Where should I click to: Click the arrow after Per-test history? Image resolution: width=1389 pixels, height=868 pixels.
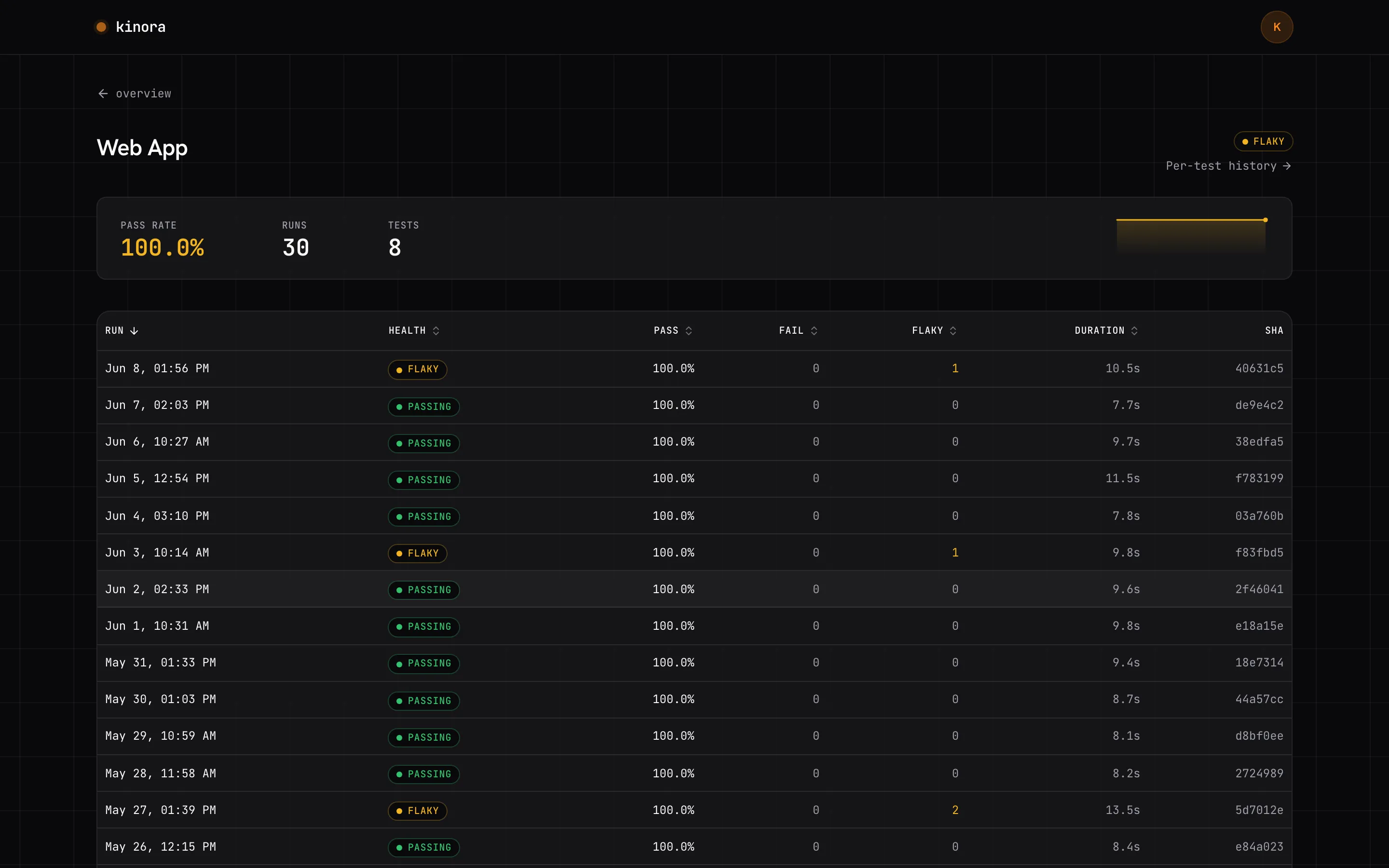(x=1287, y=166)
